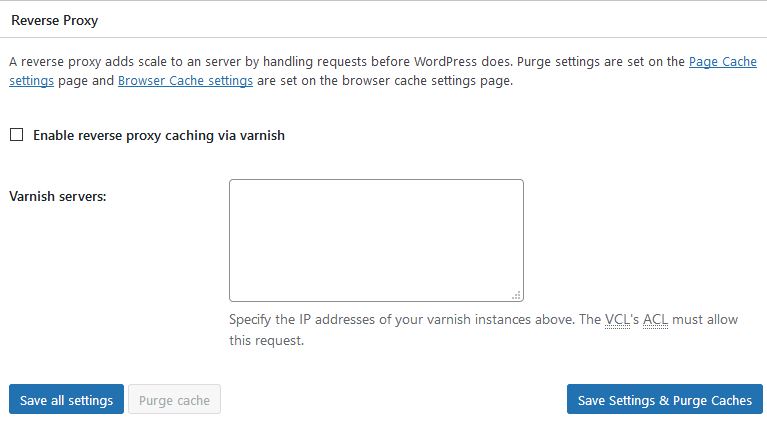Click 'Save Settings & Purge Caches' button
The height and width of the screenshot is (442, 767).
point(665,399)
